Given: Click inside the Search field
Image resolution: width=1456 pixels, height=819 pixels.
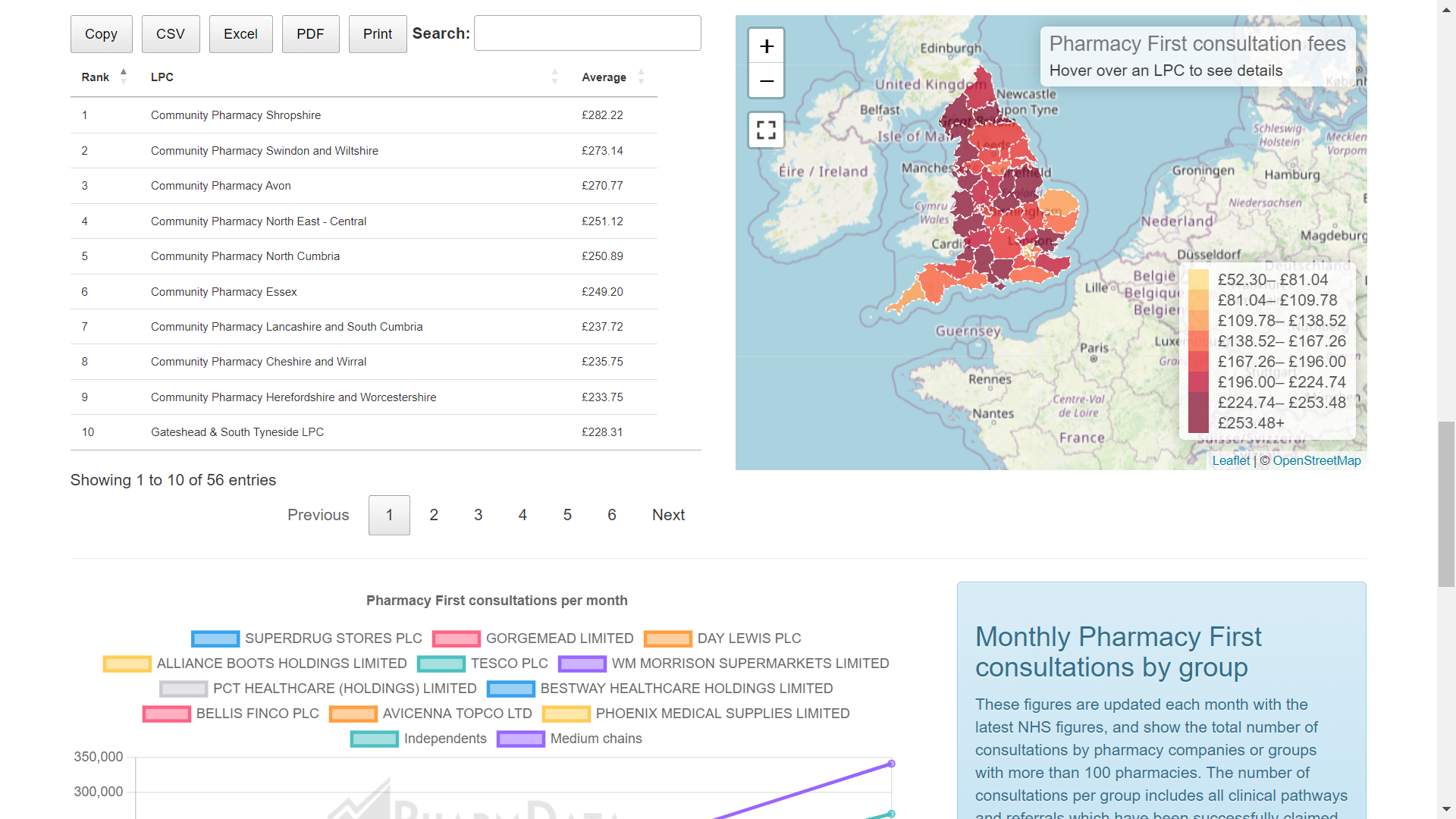Looking at the screenshot, I should click(587, 33).
